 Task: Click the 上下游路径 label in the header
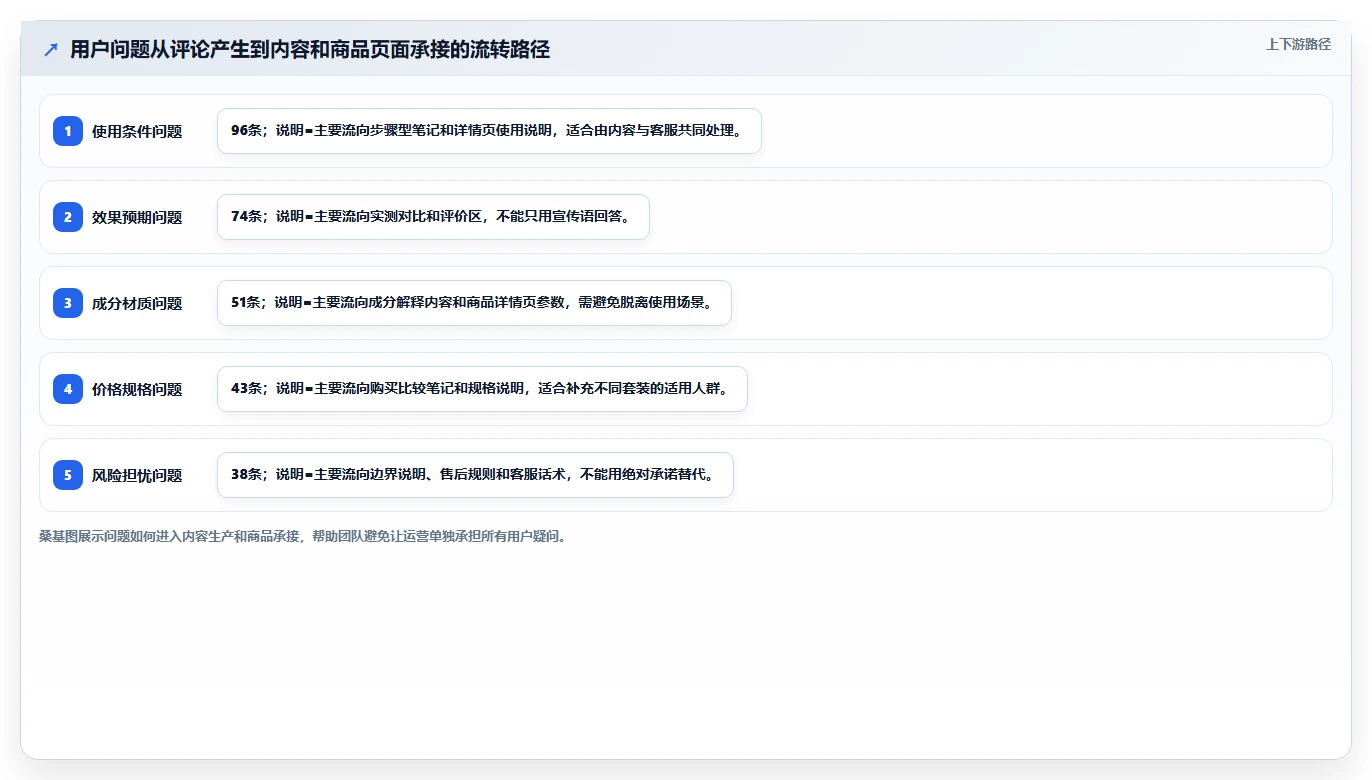[1298, 44]
